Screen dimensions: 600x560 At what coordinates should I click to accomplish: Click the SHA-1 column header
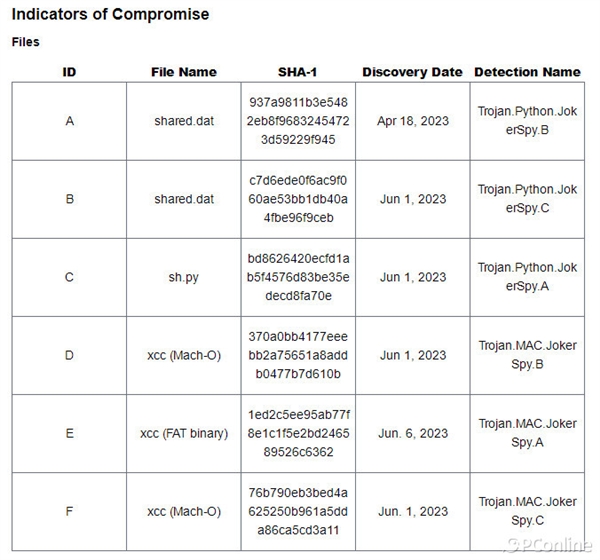[x=298, y=72]
